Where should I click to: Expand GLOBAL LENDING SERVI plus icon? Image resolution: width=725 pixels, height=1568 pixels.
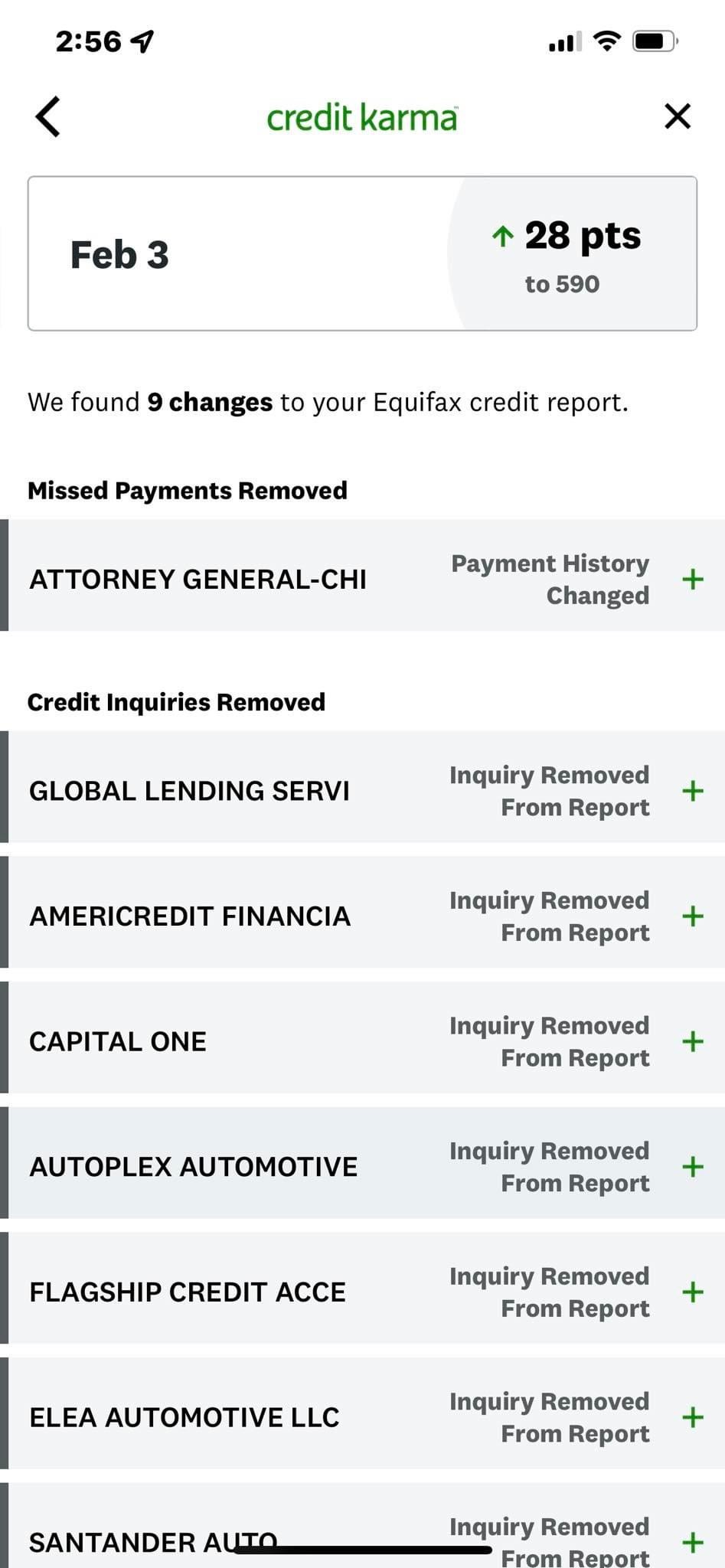pyautogui.click(x=693, y=791)
